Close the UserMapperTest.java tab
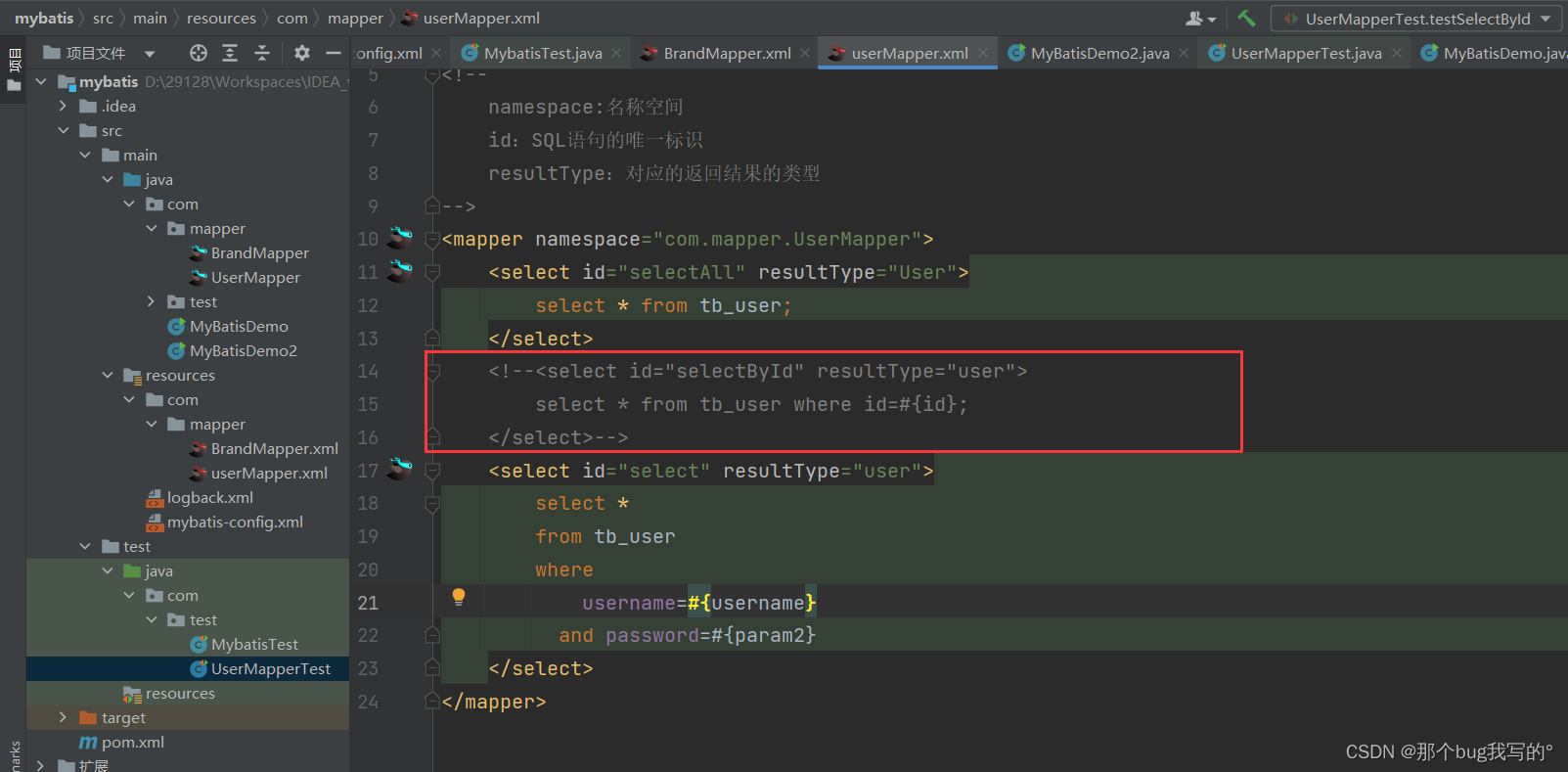This screenshot has width=1568, height=772. pyautogui.click(x=1397, y=53)
